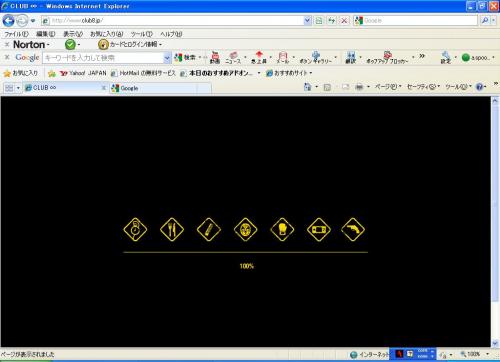Expand the Google toolbar search history dropdown

(x=167, y=58)
